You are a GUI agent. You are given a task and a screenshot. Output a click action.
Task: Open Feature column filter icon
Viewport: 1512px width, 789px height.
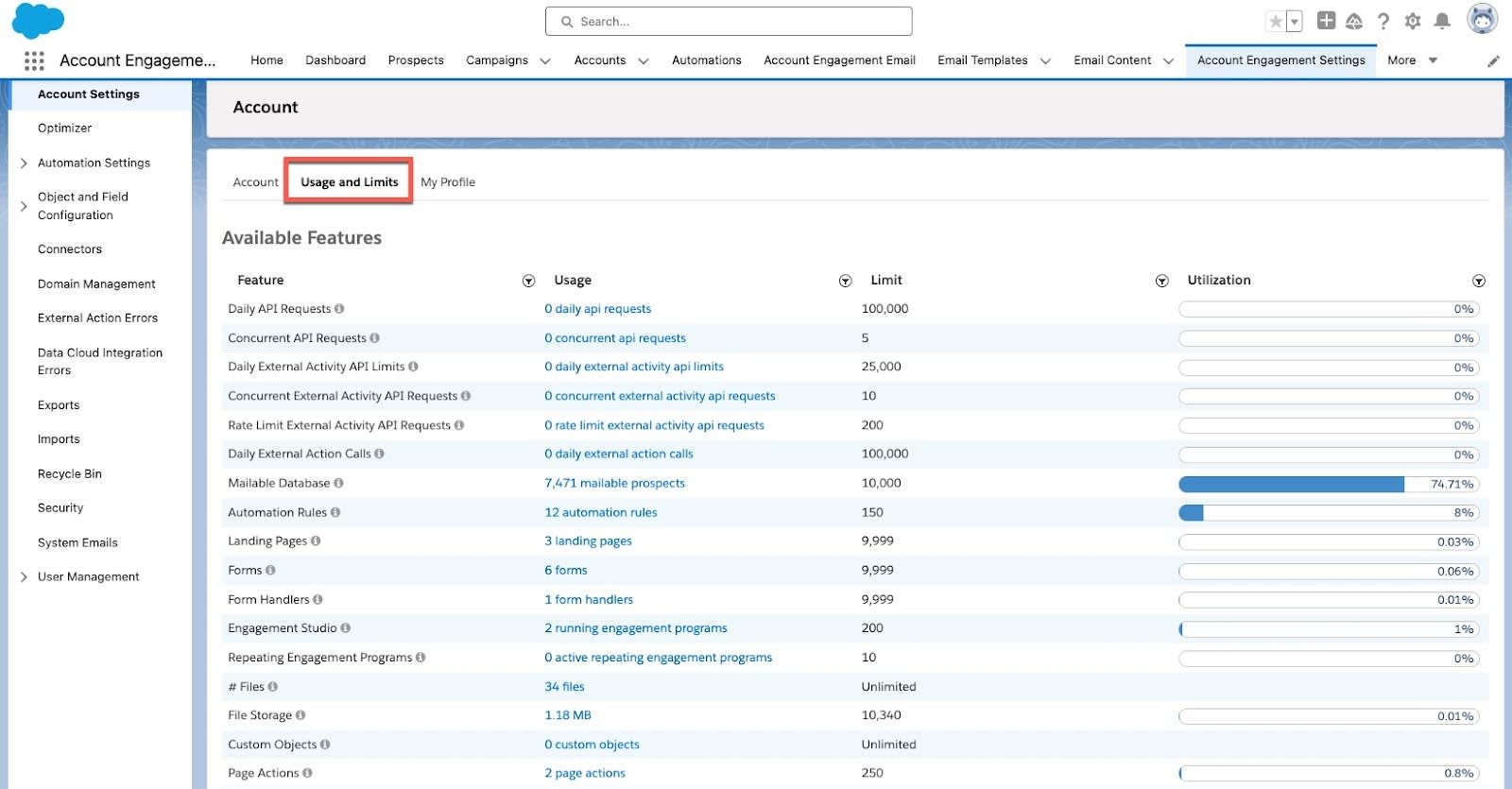point(529,281)
